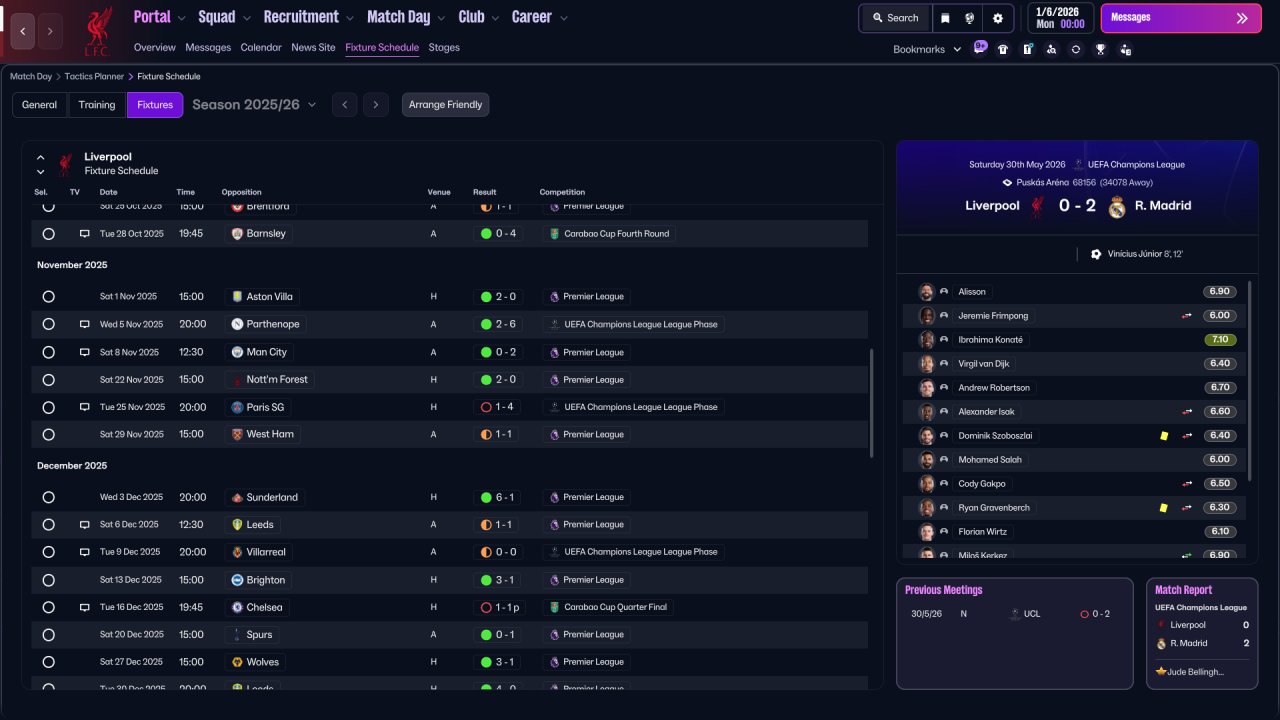Open the globe world icon in top bar
This screenshot has height=720, width=1280.
point(969,18)
